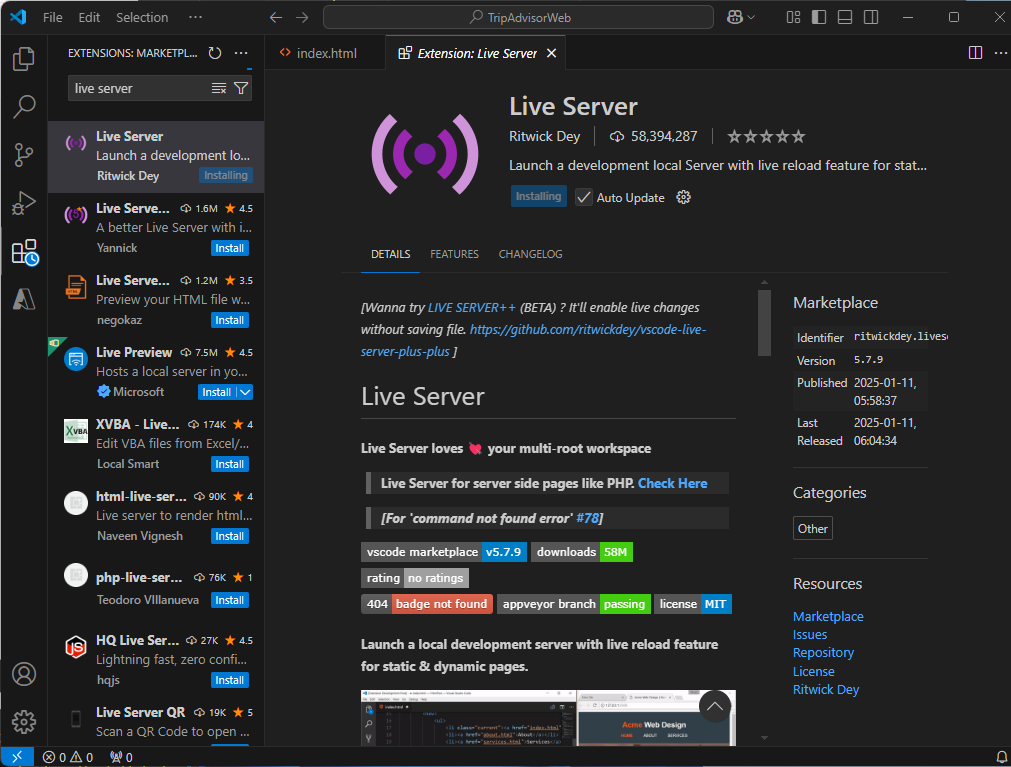Viewport: 1011px width, 767px height.
Task: Open the hidden menu bar items ellipsis
Action: [195, 17]
